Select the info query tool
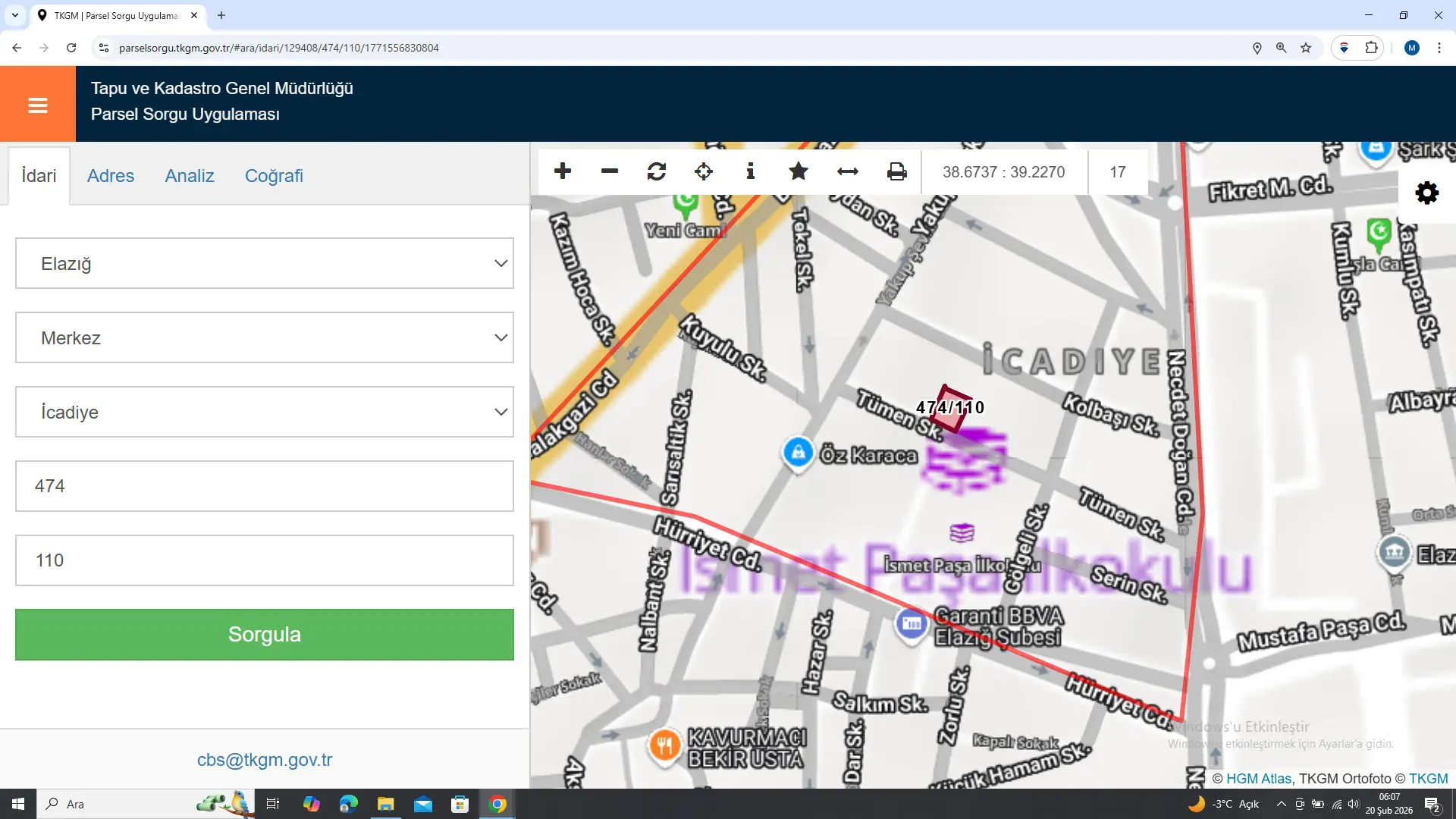Viewport: 1456px width, 819px height. tap(751, 171)
